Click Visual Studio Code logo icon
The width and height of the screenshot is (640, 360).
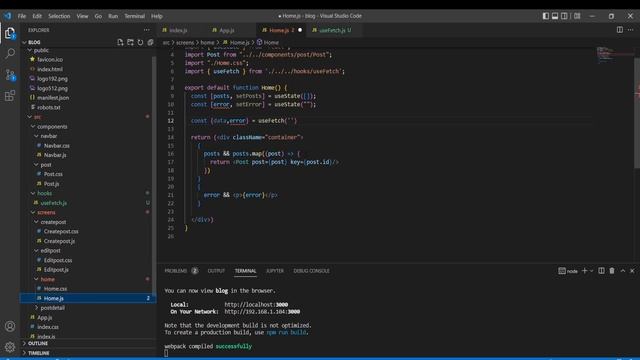tap(8, 16)
